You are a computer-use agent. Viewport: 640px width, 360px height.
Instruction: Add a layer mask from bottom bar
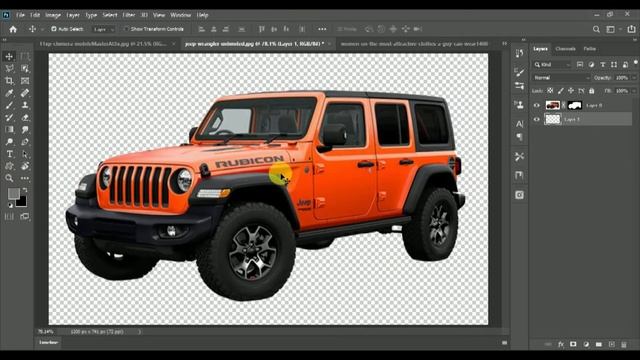tap(573, 344)
